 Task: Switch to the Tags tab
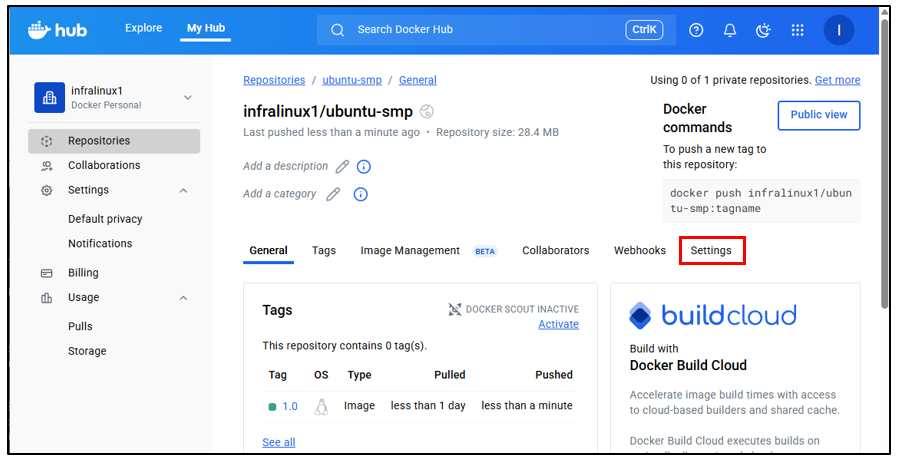click(x=323, y=250)
